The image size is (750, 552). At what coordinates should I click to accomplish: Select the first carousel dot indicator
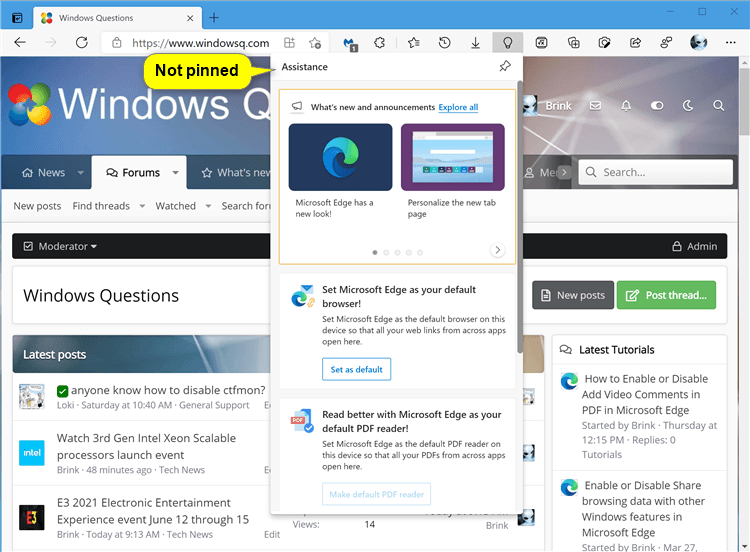[x=375, y=253]
